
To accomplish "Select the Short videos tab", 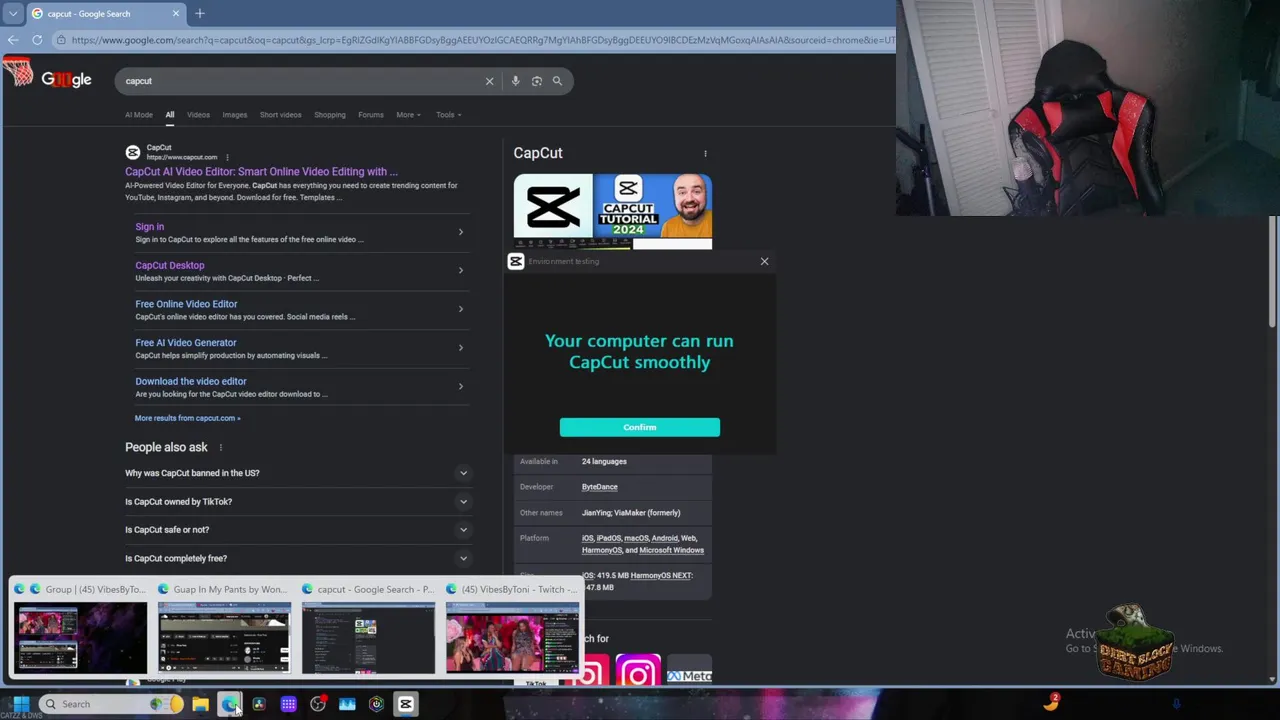I will [x=281, y=115].
